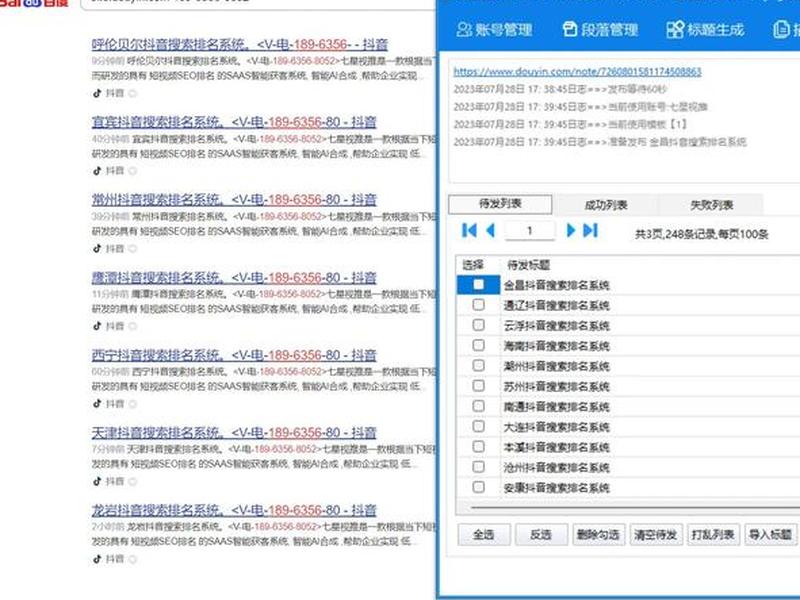Open the 段落管理 tab
800x600 pixels.
click(x=600, y=30)
